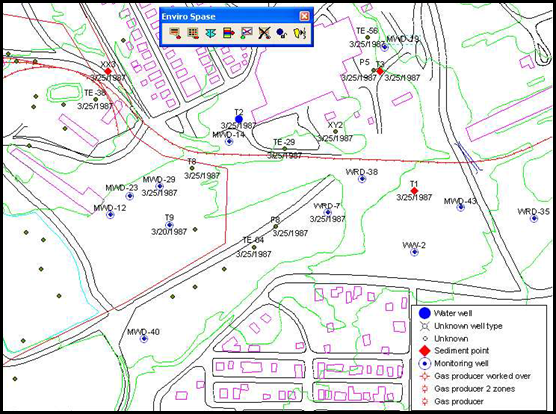Select the WW-2 monitoring well symbol
556x414 pixels.
(x=414, y=252)
